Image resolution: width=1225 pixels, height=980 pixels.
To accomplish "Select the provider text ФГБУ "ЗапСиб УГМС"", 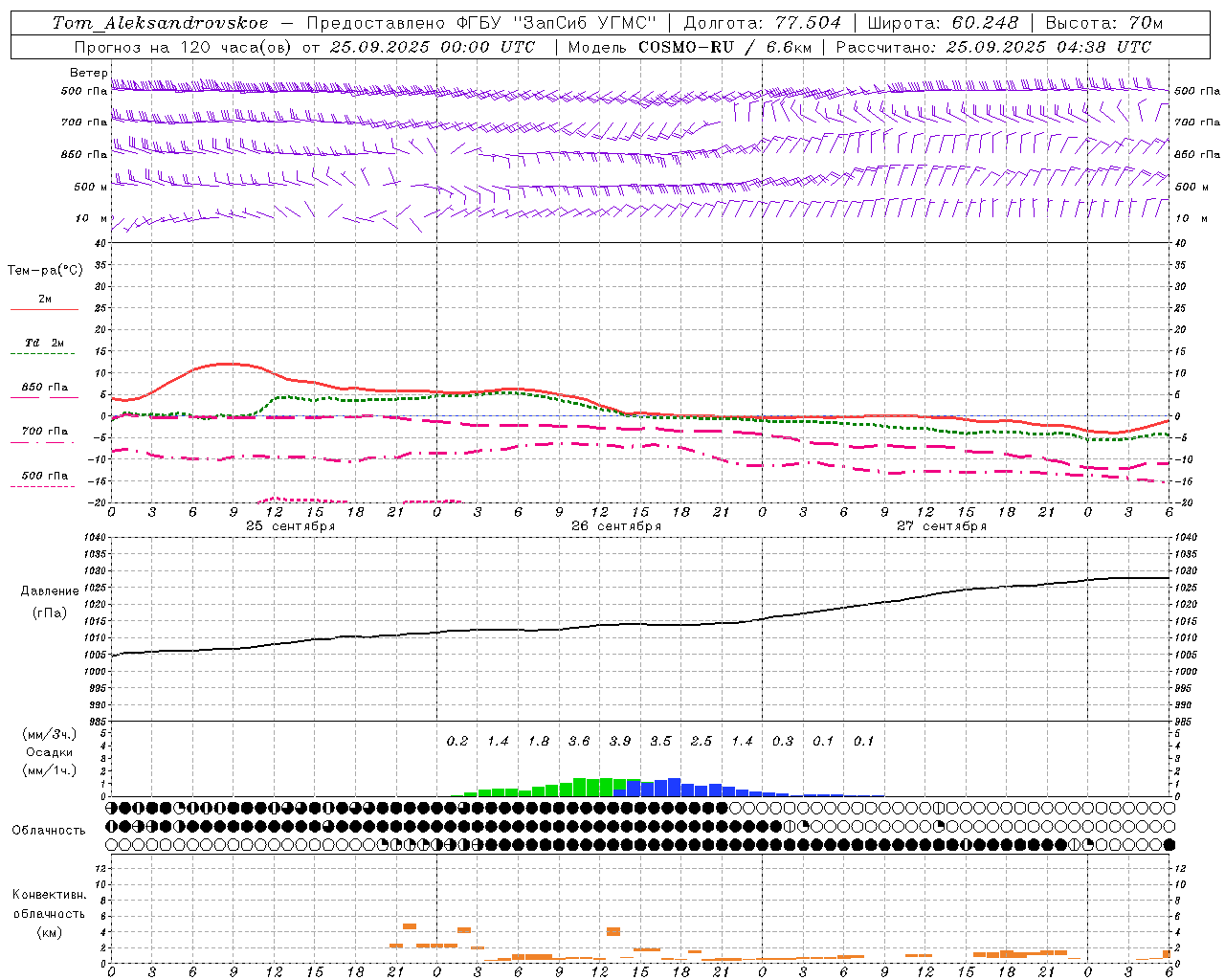I will (555, 23).
